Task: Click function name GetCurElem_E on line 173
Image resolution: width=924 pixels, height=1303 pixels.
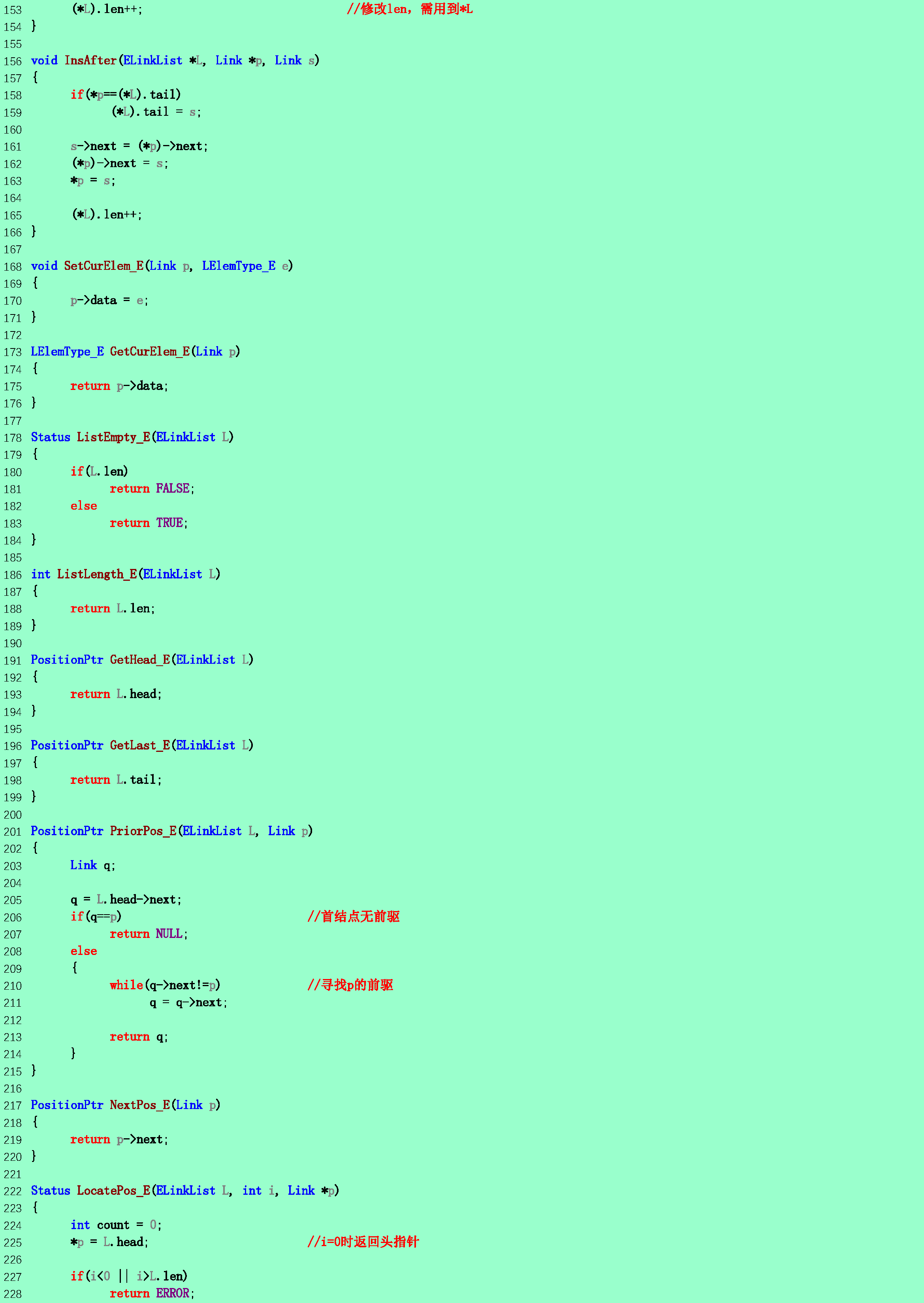Action: coord(150,352)
